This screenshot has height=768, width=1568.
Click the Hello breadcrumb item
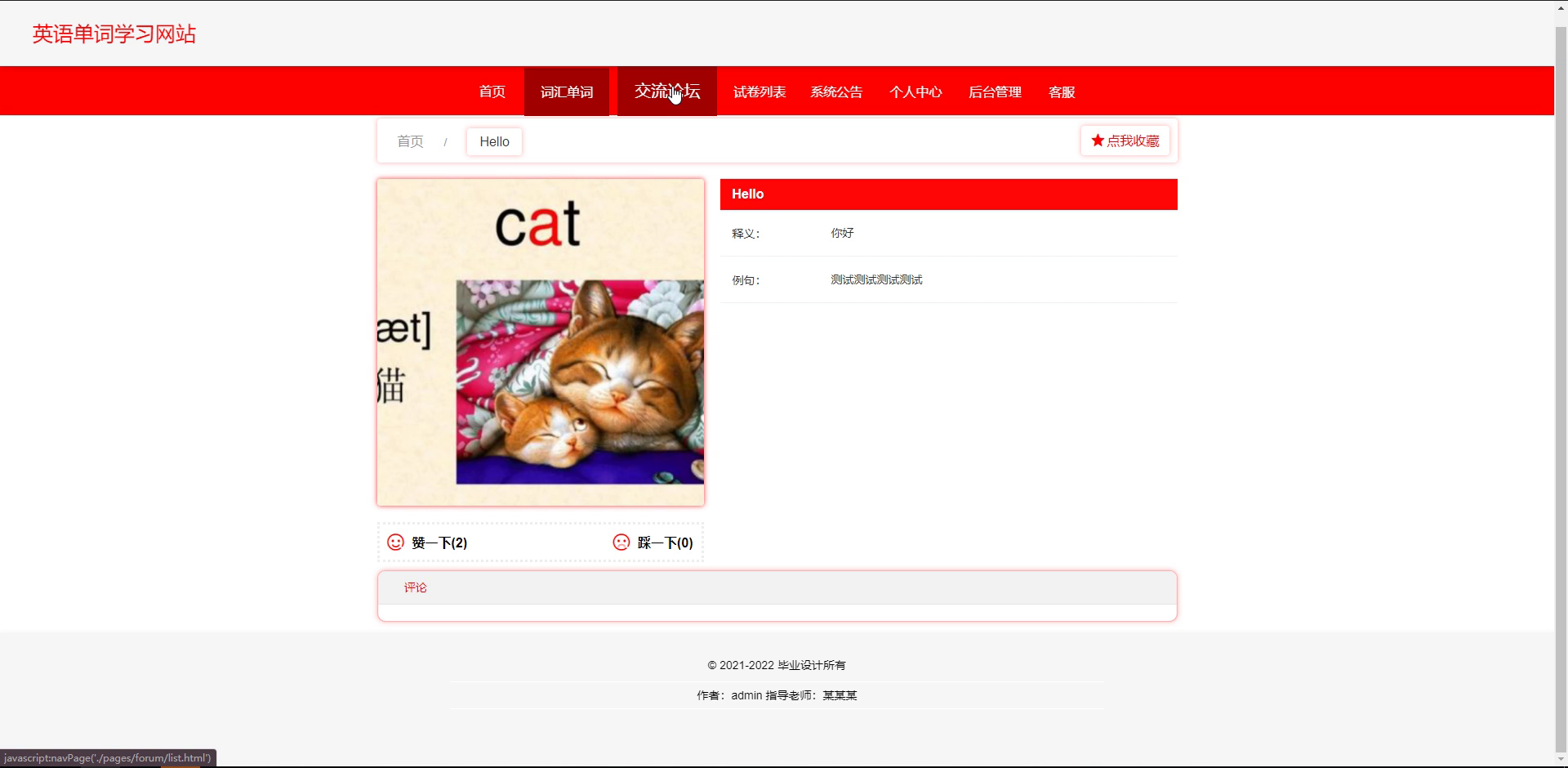[x=494, y=141]
